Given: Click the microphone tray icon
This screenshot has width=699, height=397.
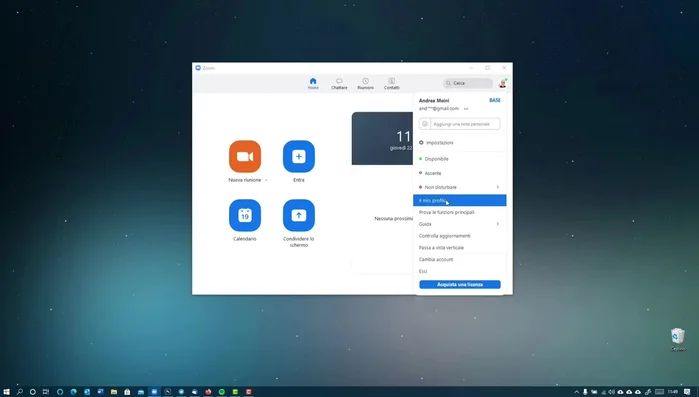Looking at the screenshot, I should pos(585,392).
